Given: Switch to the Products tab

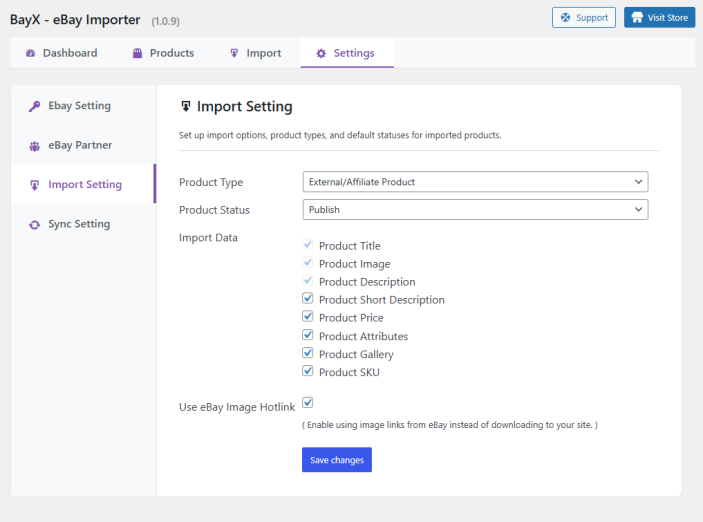Looking at the screenshot, I should point(163,53).
